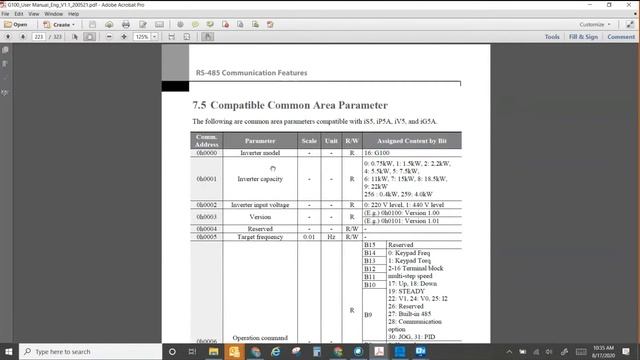The image size is (640, 360).
Task: Click the Cortana circle icon
Action: pos(172,351)
